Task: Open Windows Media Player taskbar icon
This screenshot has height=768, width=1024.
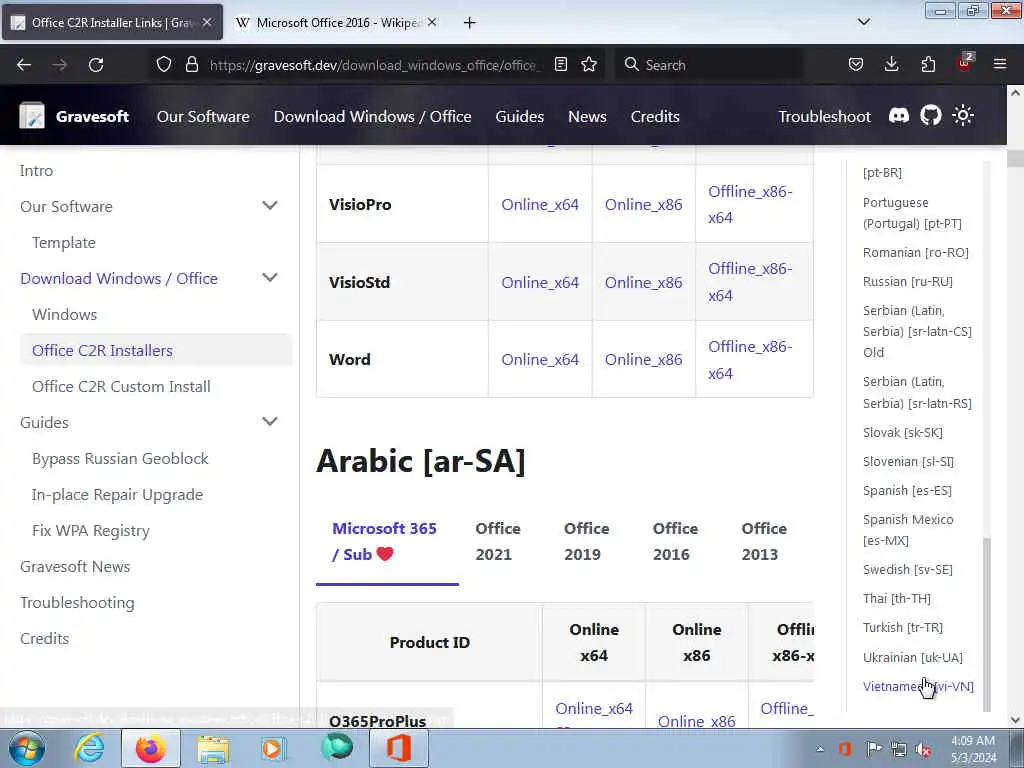Action: click(x=274, y=748)
